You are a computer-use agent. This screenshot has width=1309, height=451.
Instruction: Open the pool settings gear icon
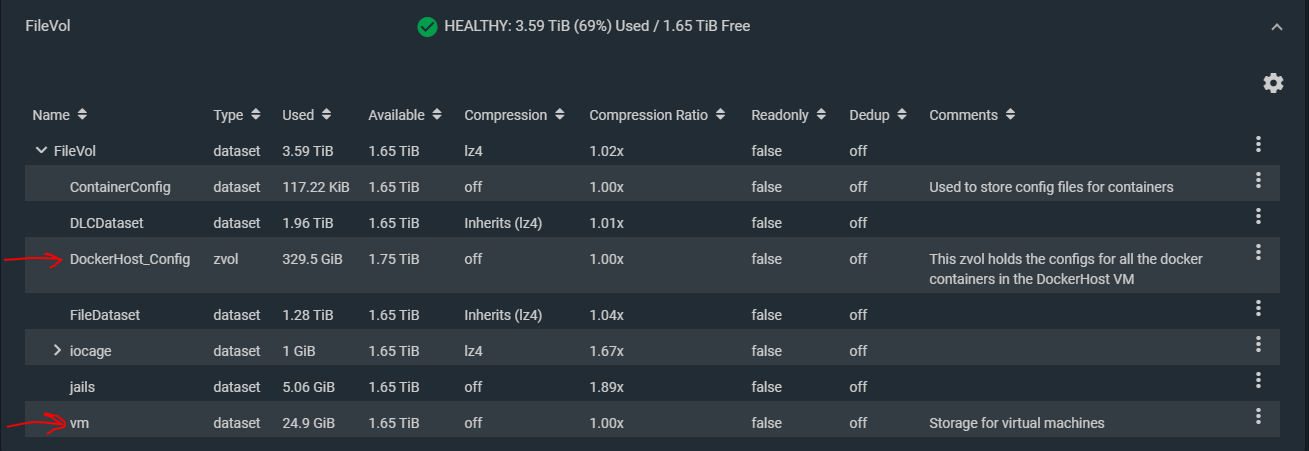pos(1273,83)
